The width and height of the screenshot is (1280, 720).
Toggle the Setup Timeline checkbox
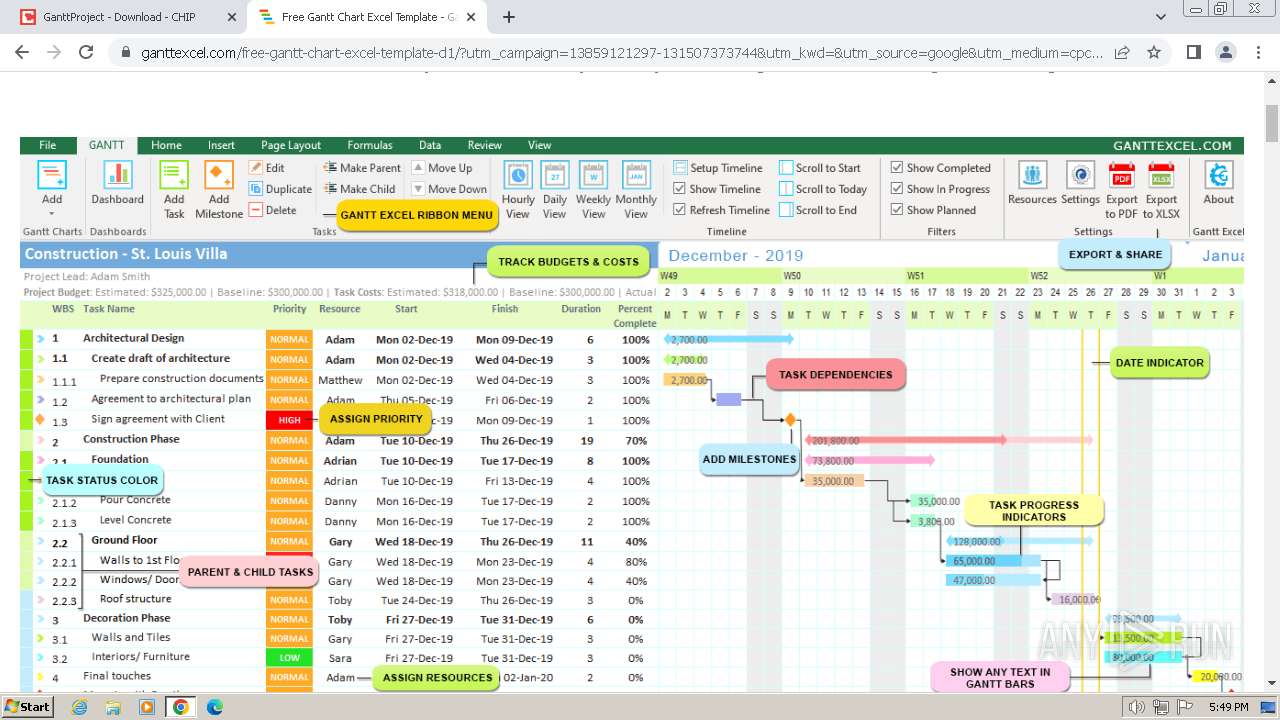pyautogui.click(x=680, y=168)
